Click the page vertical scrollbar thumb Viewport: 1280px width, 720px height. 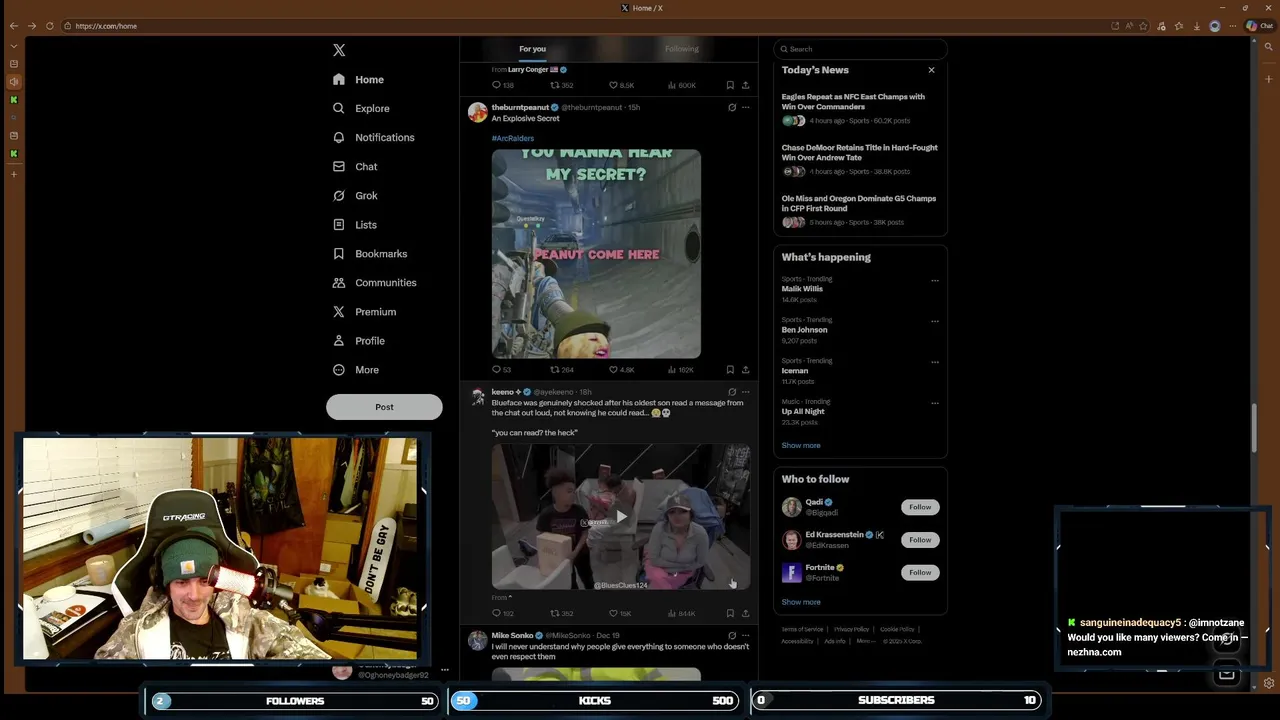click(1255, 428)
